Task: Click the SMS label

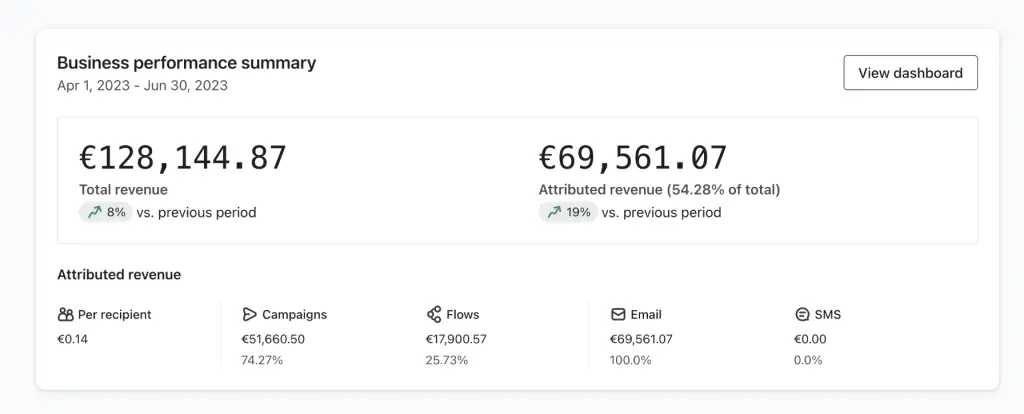Action: [828, 315]
